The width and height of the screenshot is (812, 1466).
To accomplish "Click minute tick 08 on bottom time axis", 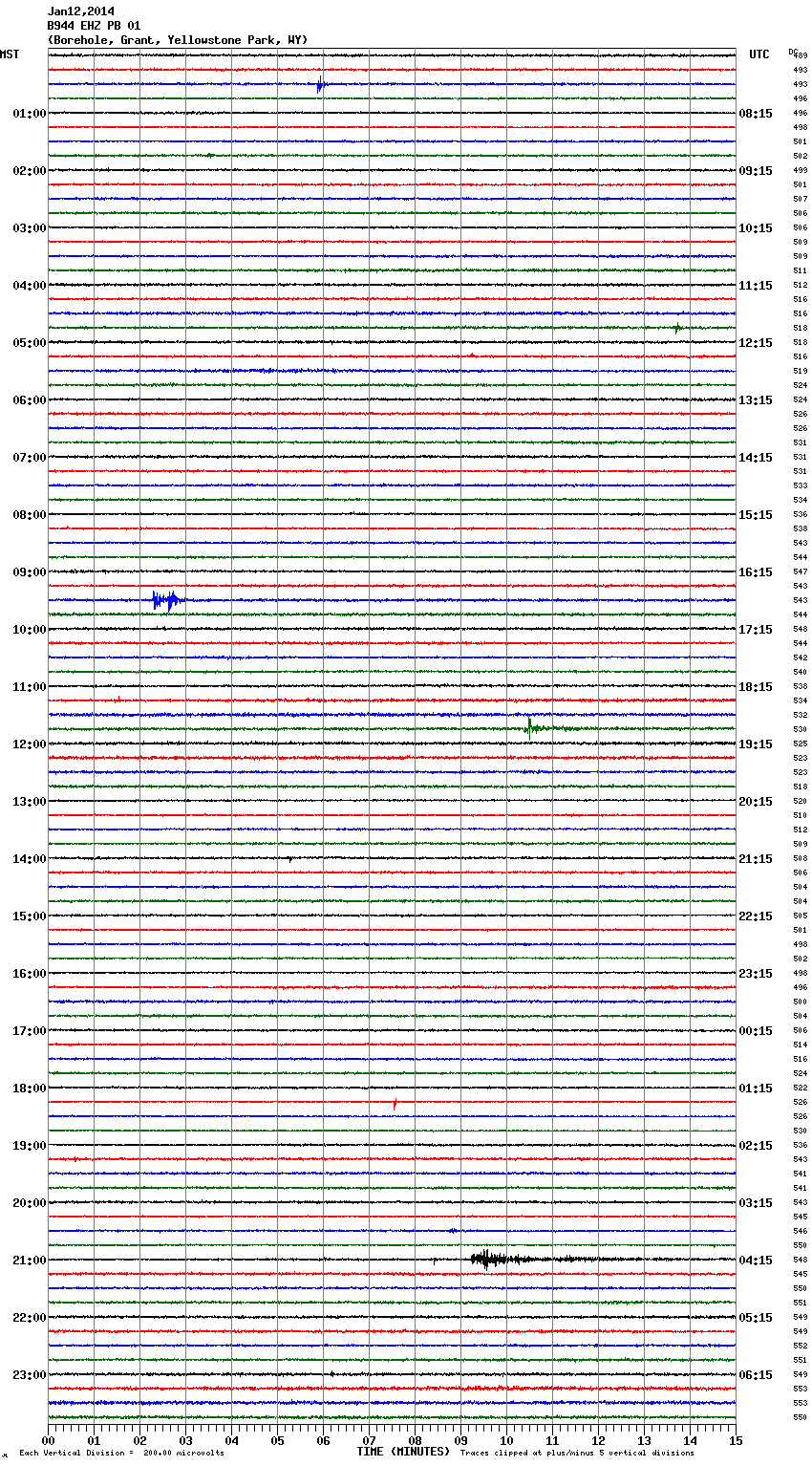I will click(x=415, y=1440).
